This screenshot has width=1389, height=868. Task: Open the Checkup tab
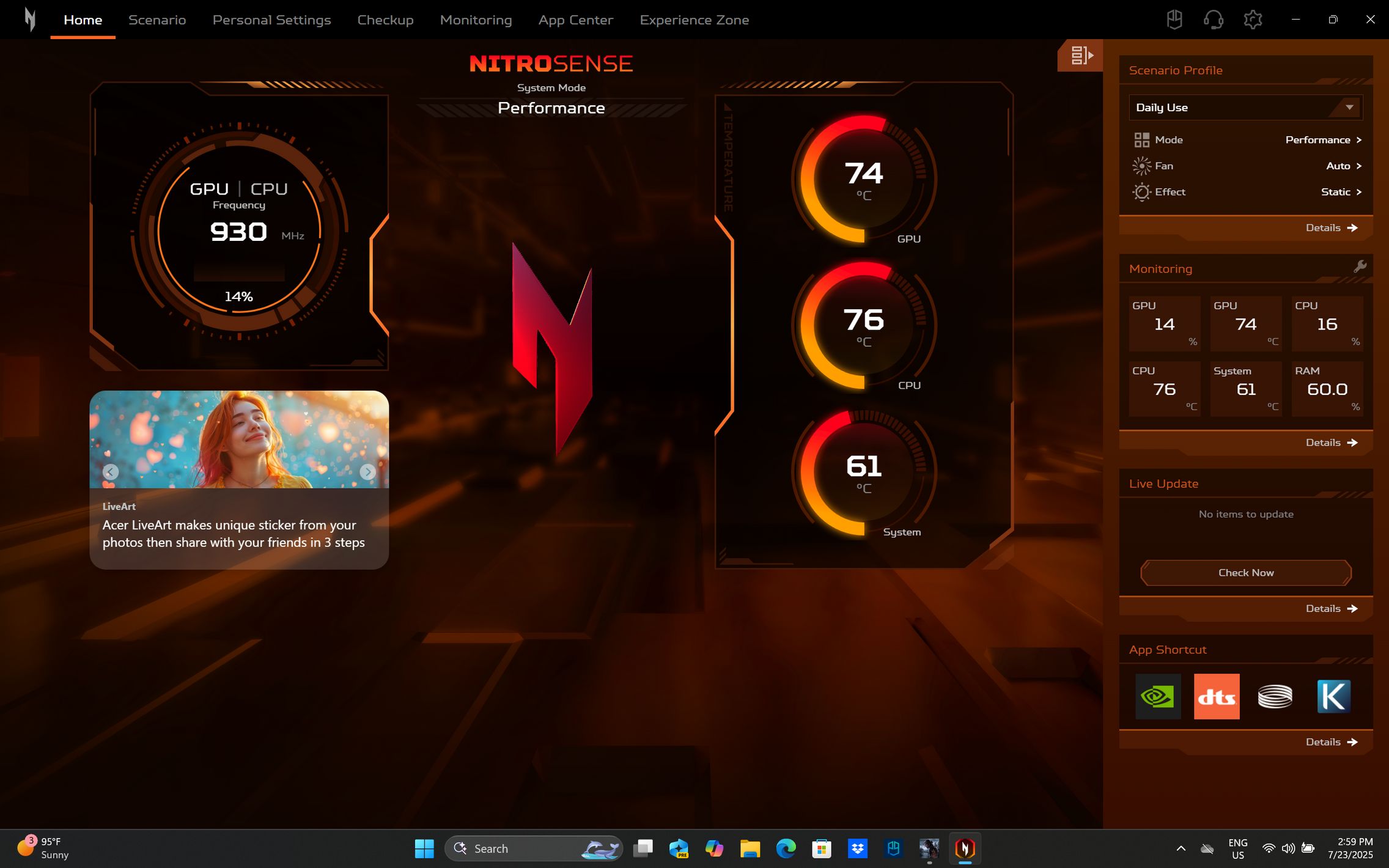tap(385, 20)
